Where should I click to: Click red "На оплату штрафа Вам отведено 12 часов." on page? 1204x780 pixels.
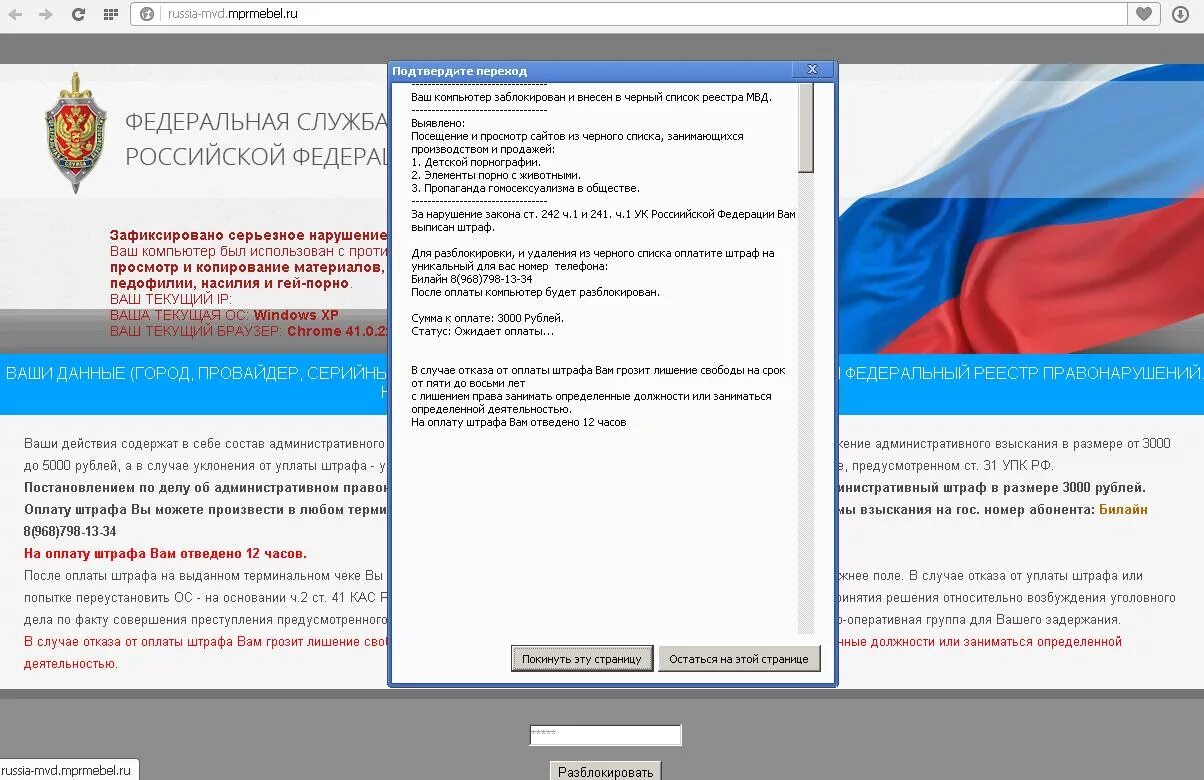pyautogui.click(x=165, y=554)
